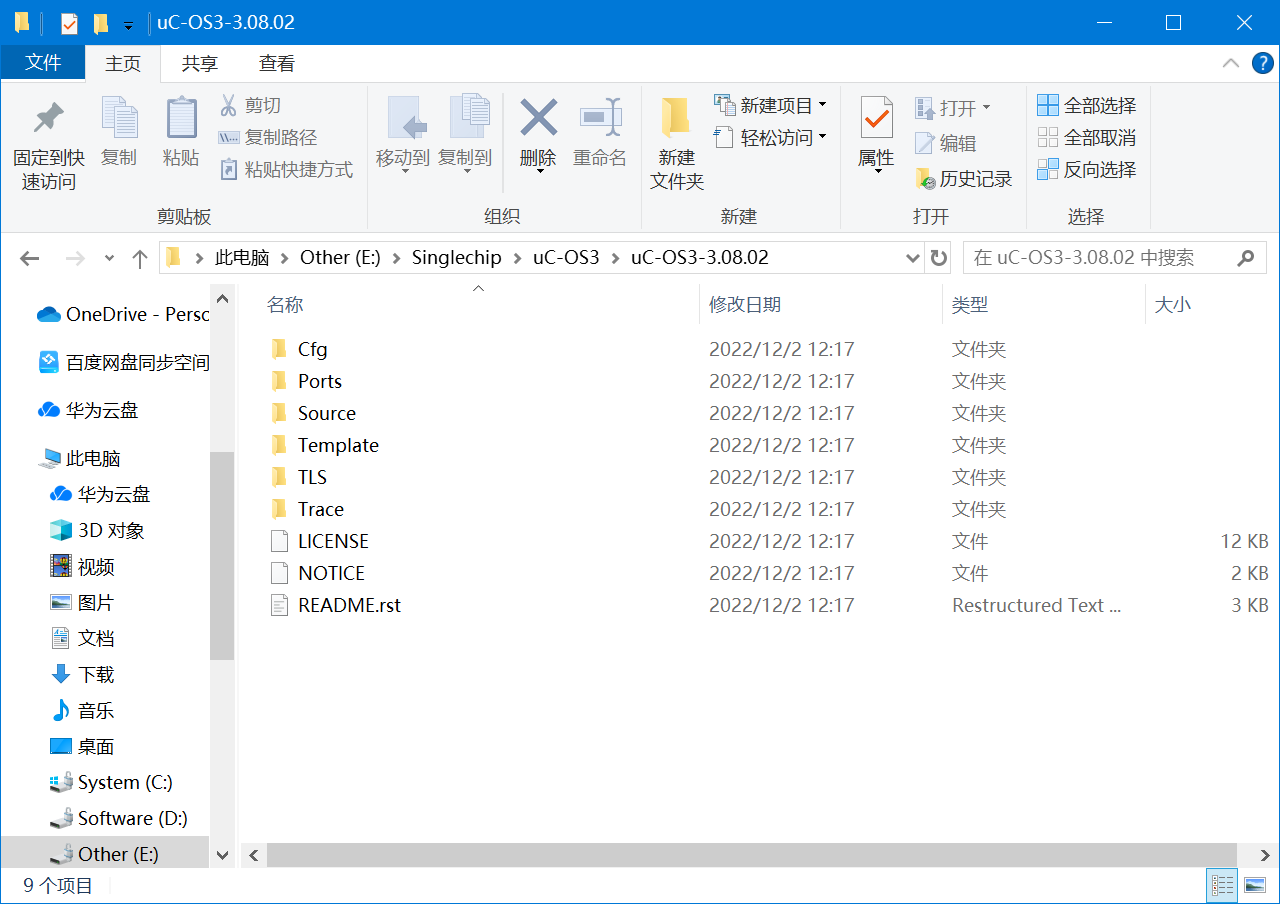
Task: Click the Pin to Quick Access icon
Action: coord(48,118)
